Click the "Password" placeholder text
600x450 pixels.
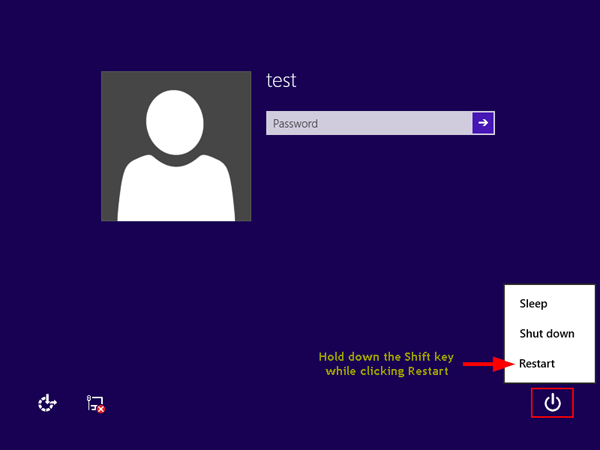pos(295,124)
